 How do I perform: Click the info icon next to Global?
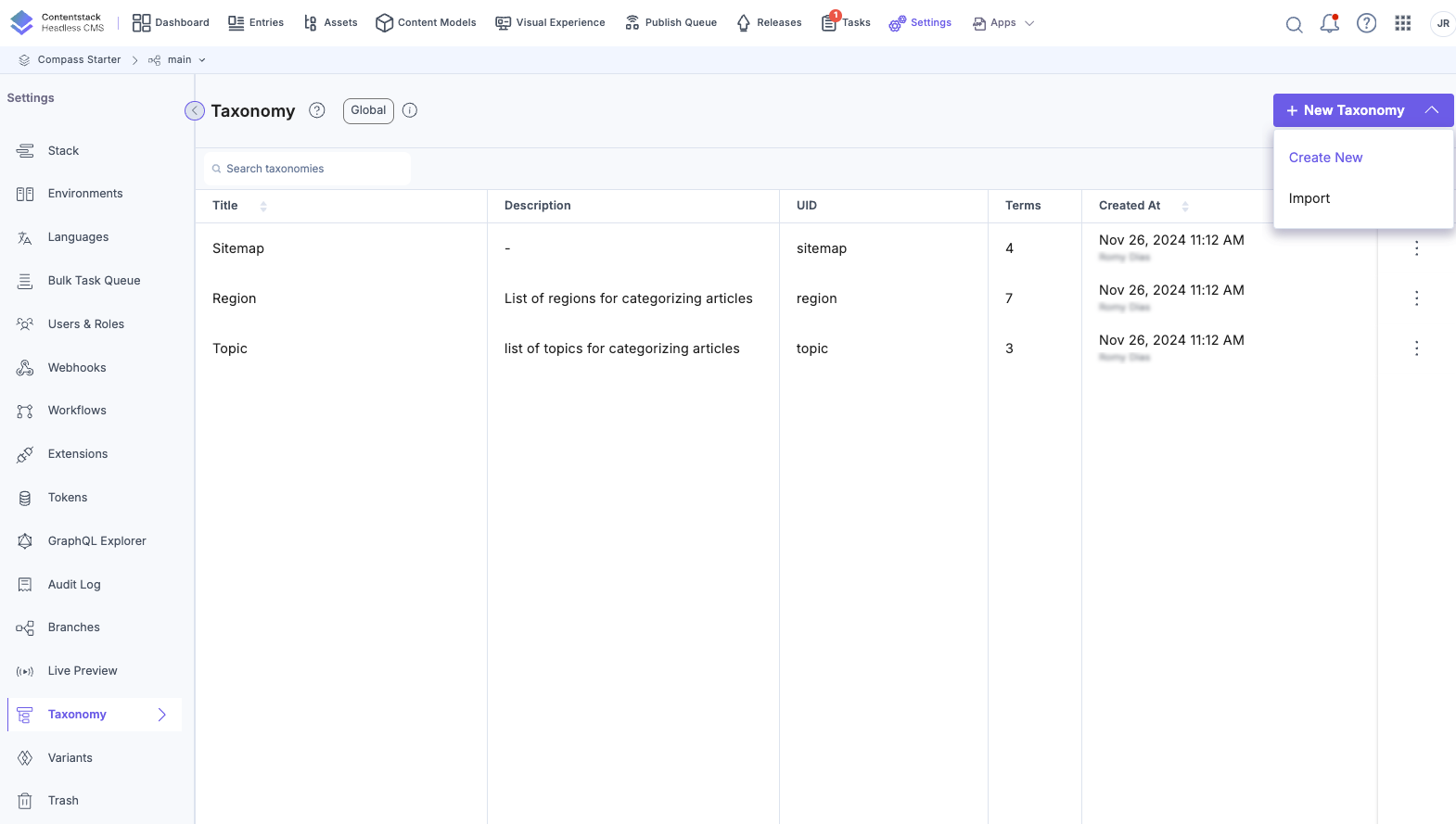410,110
